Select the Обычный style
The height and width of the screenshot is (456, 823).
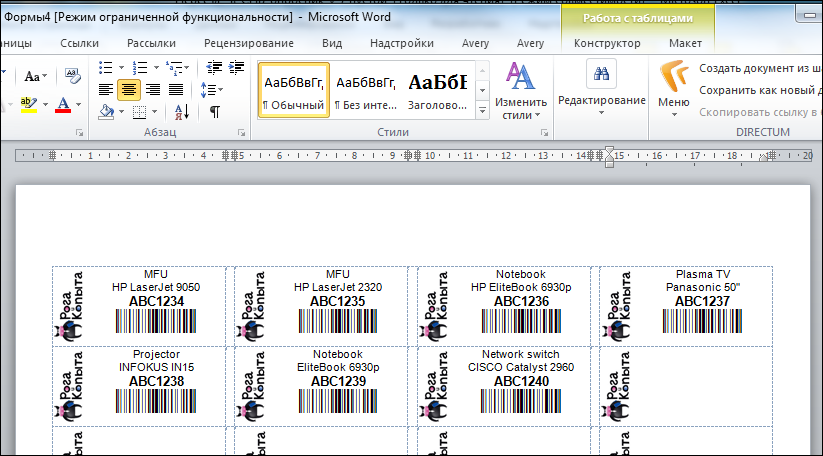click(x=294, y=90)
